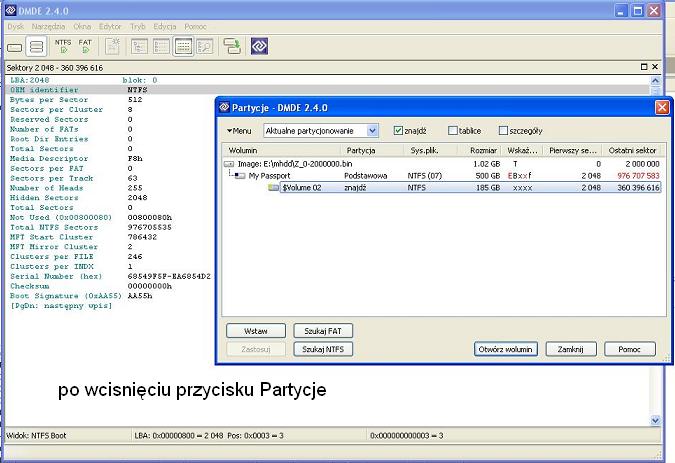
Task: Open the partitions toolbar icon with stacked disks
Action: point(36,46)
